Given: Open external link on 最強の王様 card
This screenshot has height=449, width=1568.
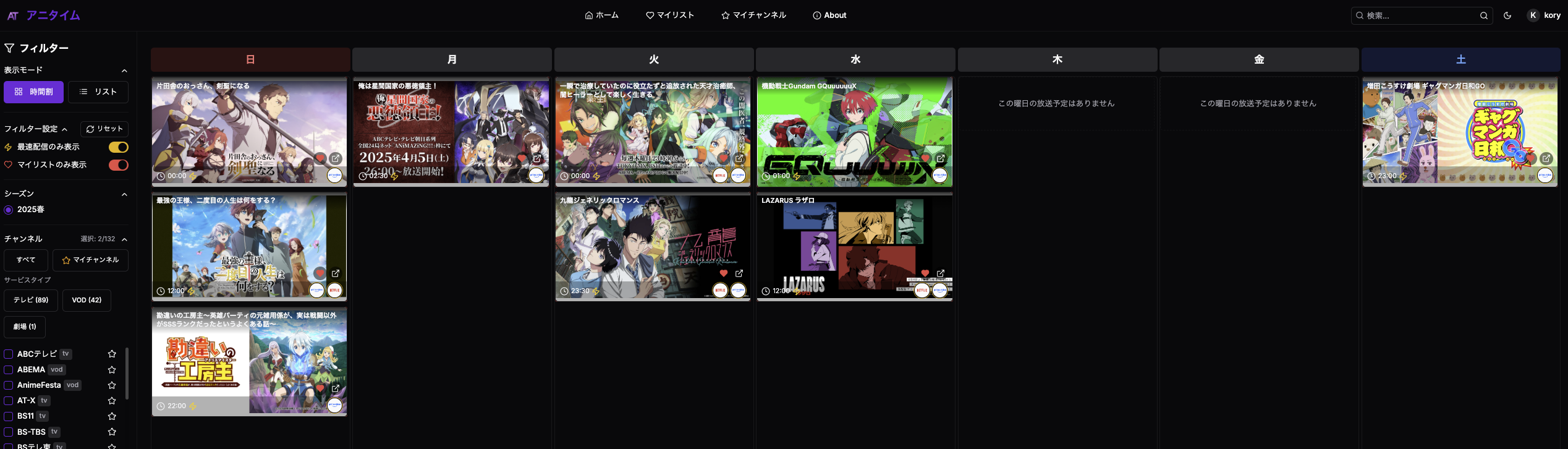Looking at the screenshot, I should point(336,273).
